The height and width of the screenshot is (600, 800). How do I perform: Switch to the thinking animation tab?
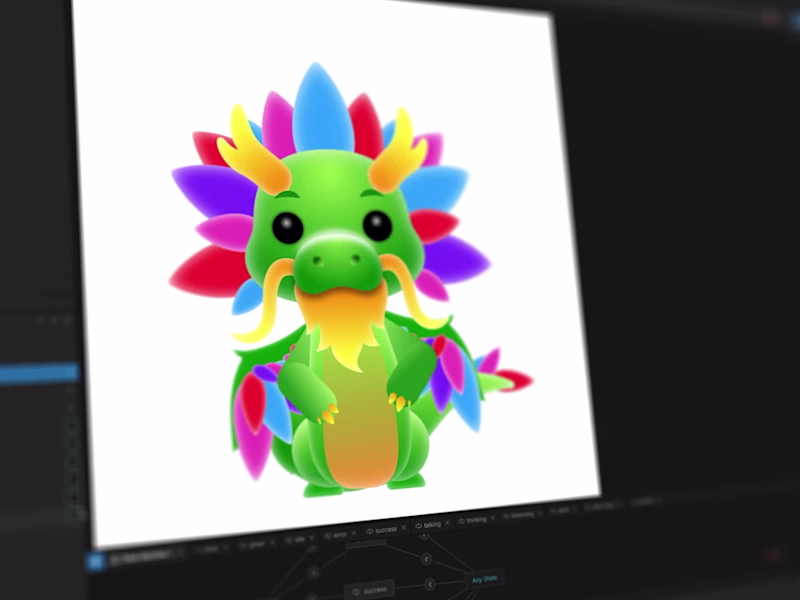point(476,520)
